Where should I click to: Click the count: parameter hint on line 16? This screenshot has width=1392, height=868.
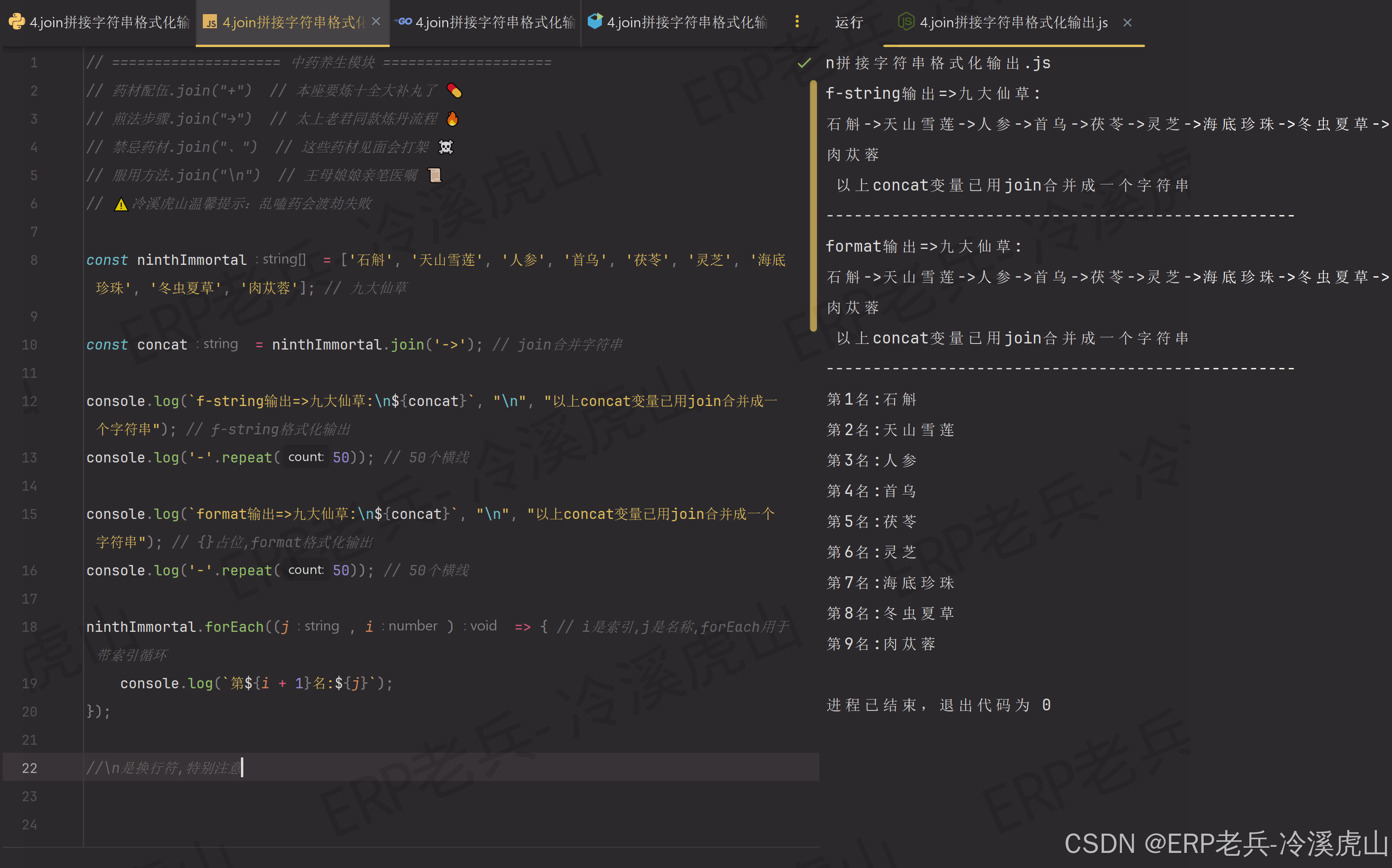click(x=305, y=570)
